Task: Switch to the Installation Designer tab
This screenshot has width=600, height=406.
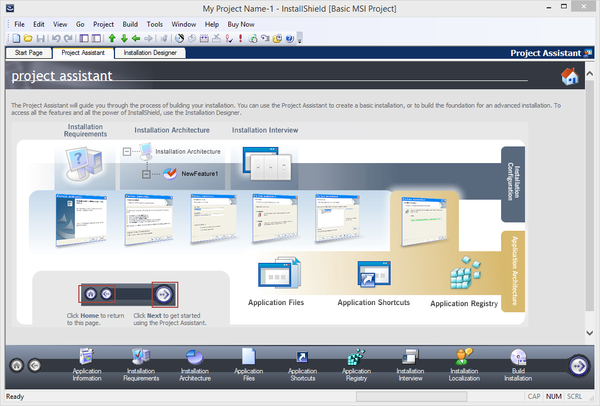Action: 150,53
